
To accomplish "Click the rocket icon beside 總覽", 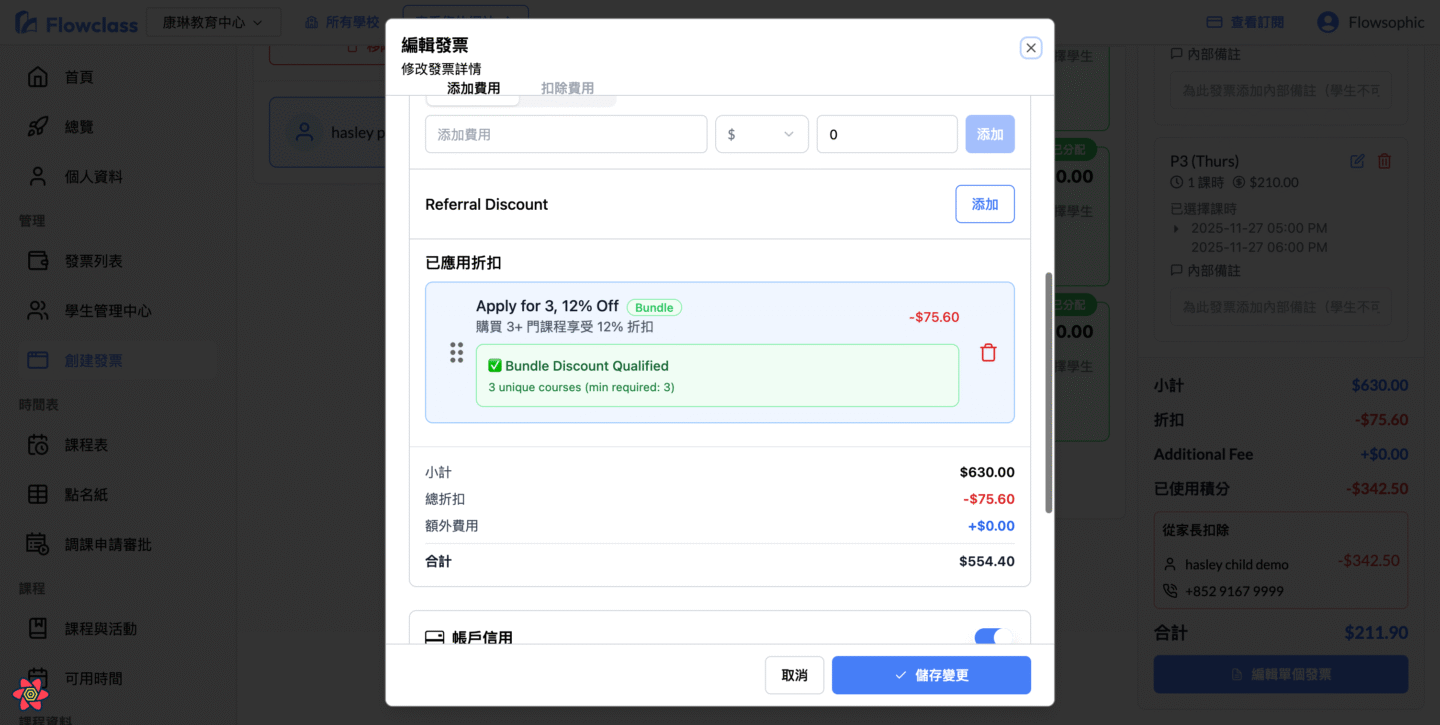I will click(x=38, y=127).
